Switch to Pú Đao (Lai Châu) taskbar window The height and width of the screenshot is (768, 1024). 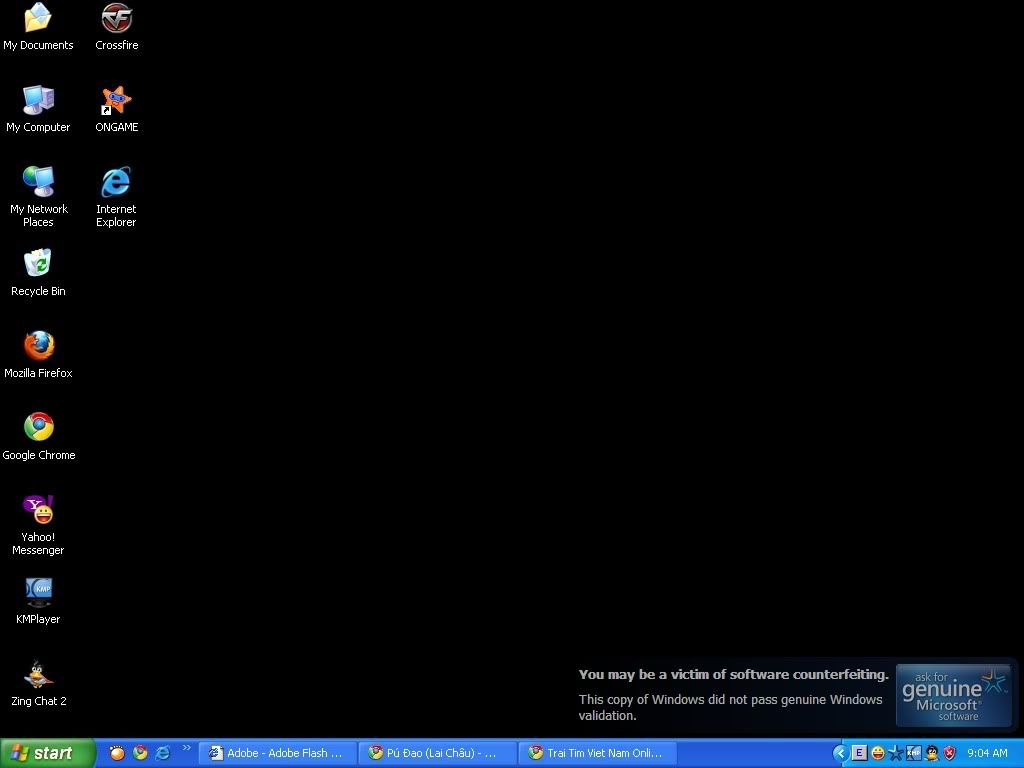pyautogui.click(x=438, y=753)
